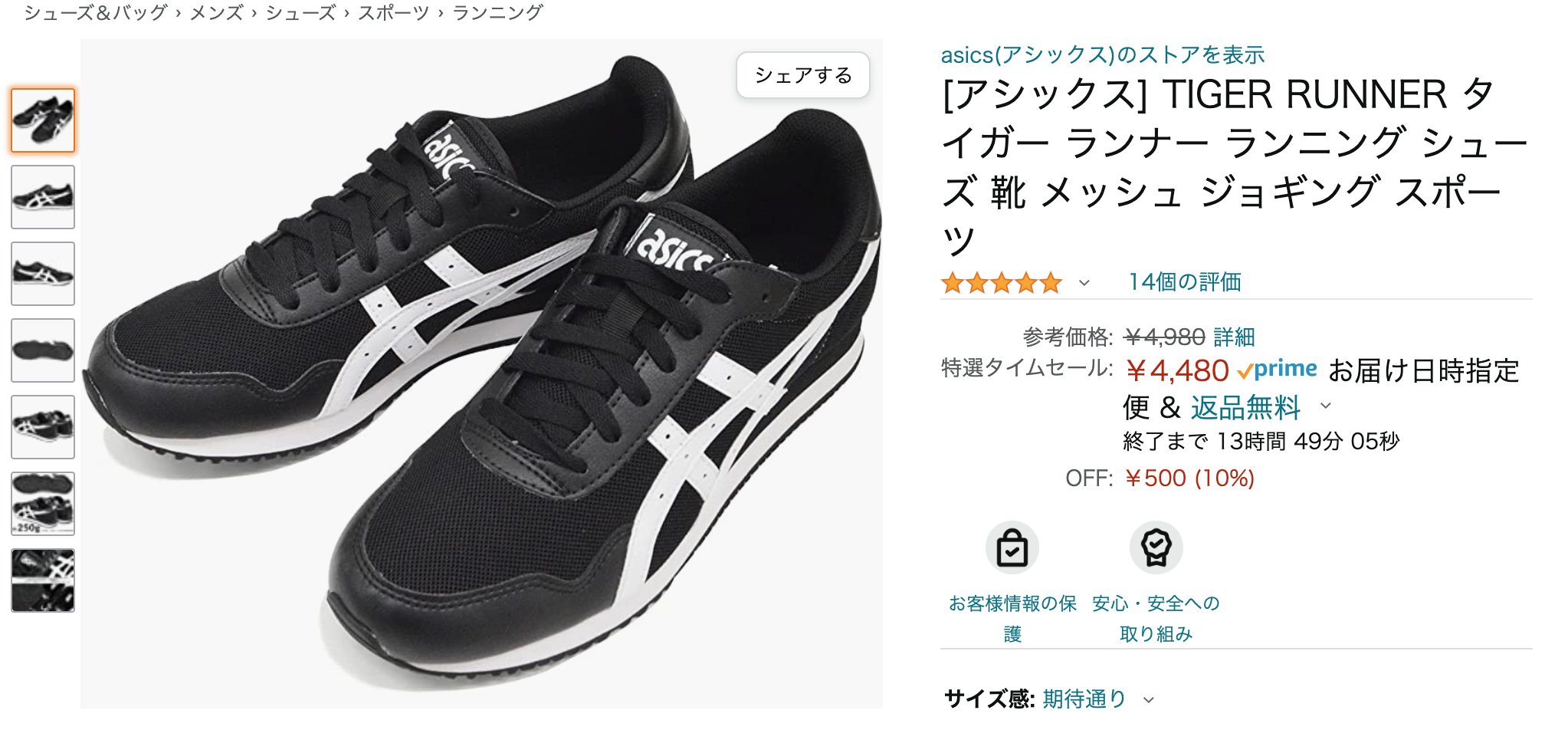Viewport: 1568px width, 730px height.
Task: Select the third thumbnail showing inner side
Action: [43, 274]
